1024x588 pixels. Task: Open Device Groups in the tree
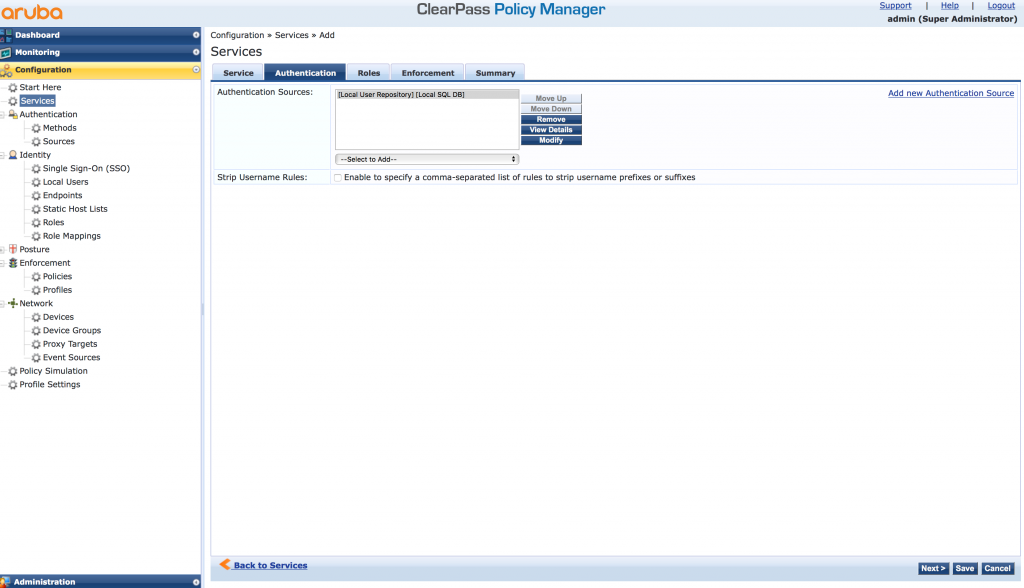(72, 331)
